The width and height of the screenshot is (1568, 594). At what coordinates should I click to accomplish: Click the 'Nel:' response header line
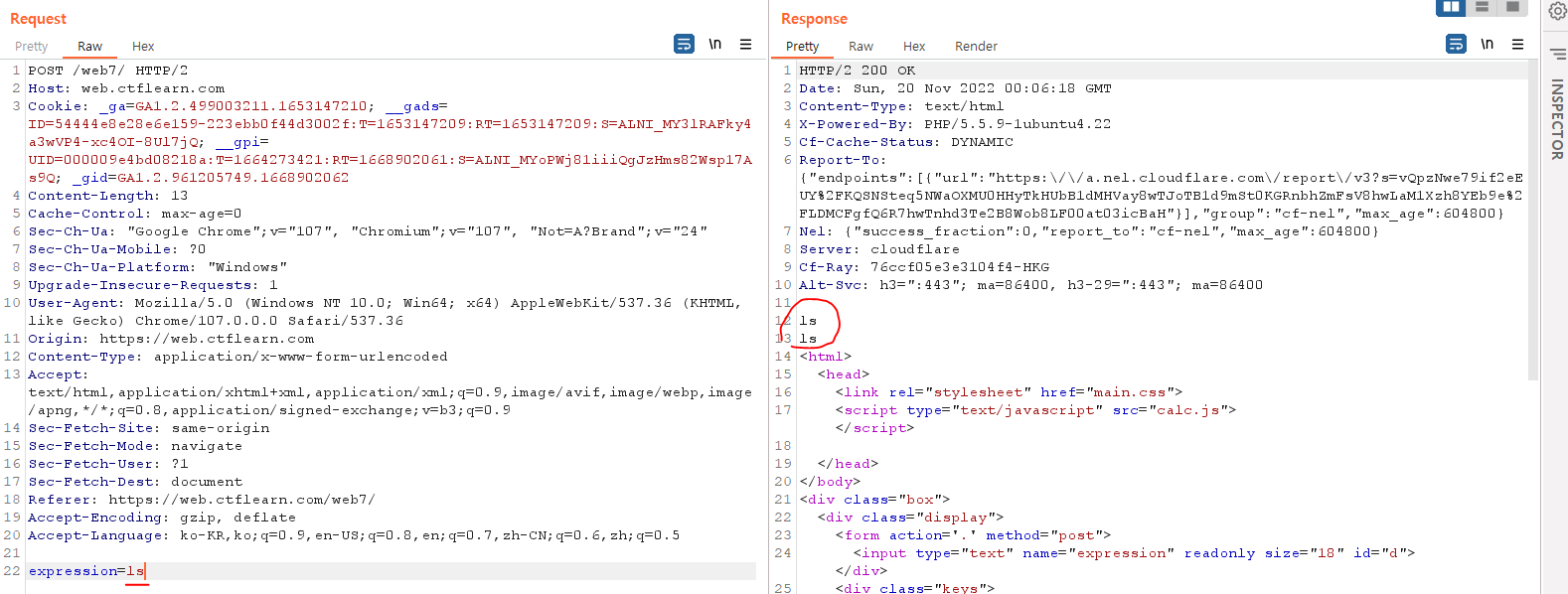[x=1089, y=231]
